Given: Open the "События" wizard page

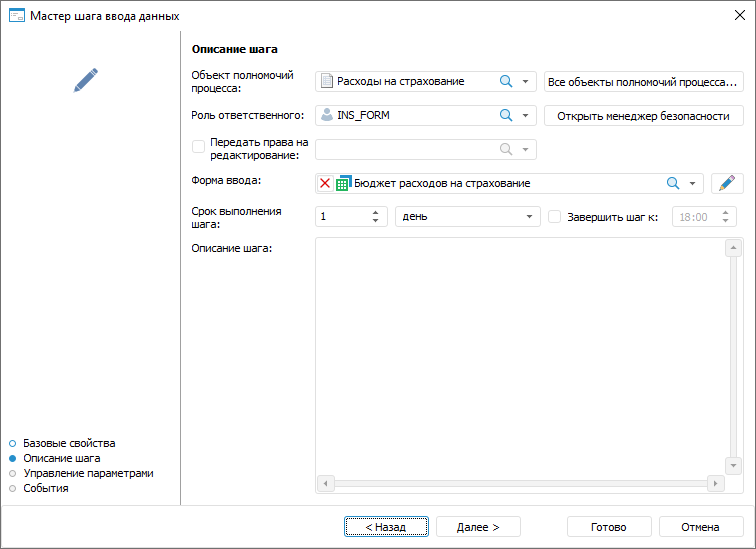Looking at the screenshot, I should pos(45,488).
